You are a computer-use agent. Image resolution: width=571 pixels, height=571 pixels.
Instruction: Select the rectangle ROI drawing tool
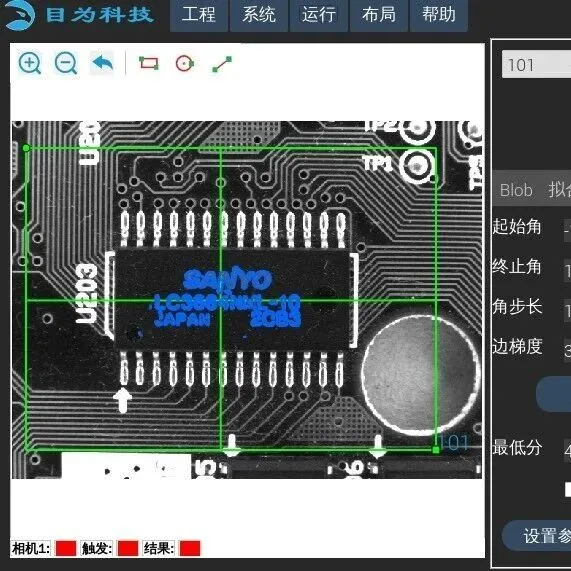pos(149,63)
